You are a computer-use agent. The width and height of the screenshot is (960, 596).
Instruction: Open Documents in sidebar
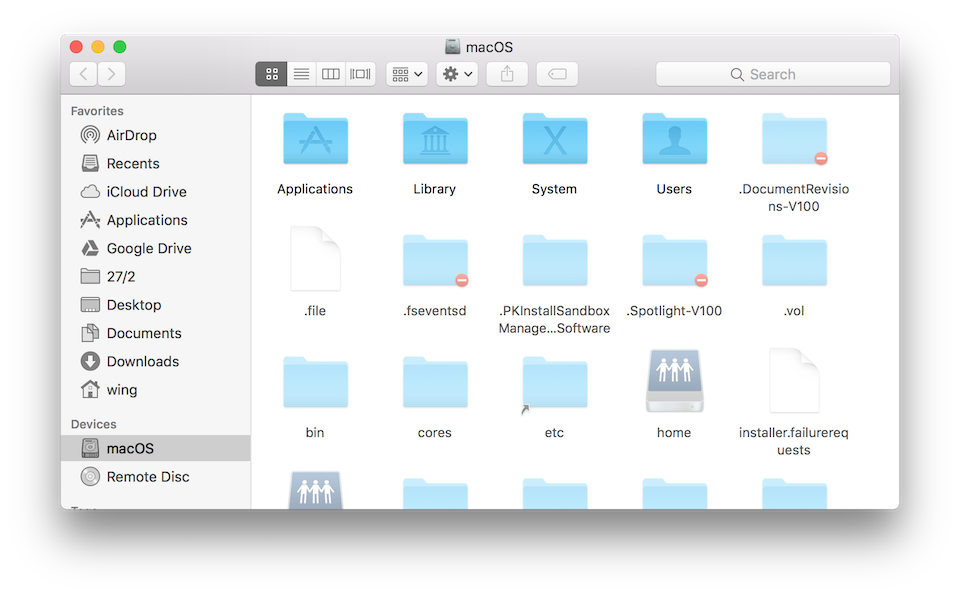pos(143,333)
